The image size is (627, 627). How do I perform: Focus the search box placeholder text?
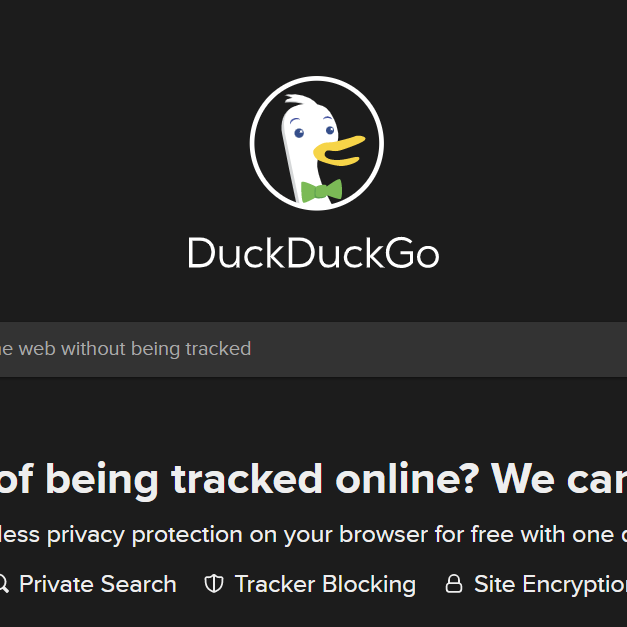coord(126,349)
